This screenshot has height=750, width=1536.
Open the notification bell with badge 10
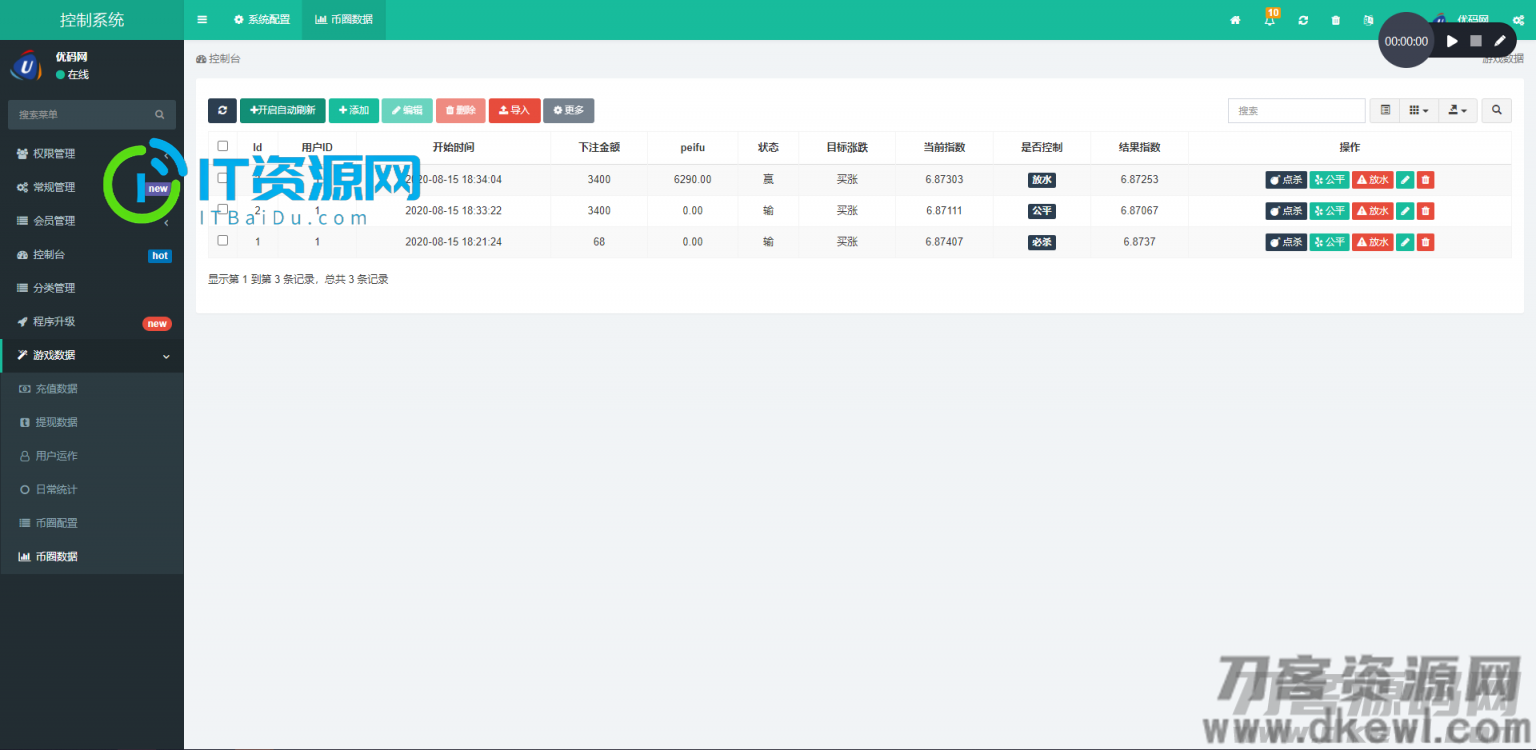(1270, 19)
